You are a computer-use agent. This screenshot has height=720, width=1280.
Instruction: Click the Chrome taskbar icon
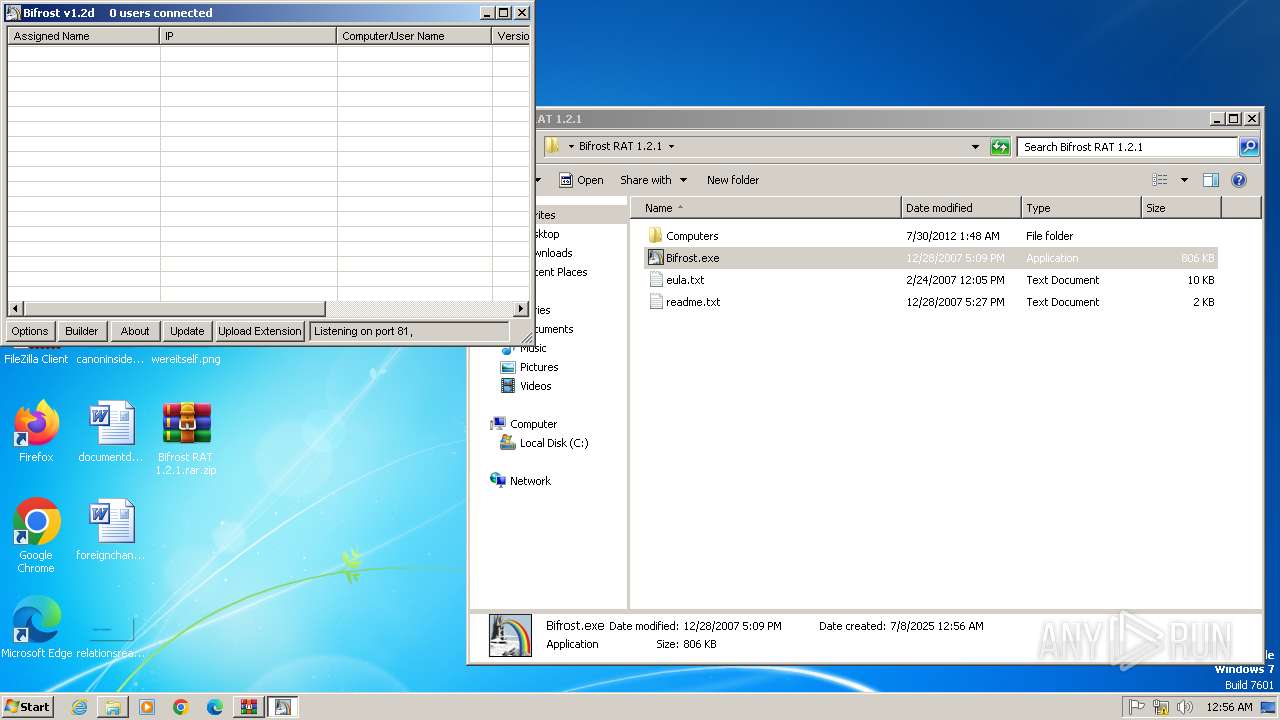point(181,707)
